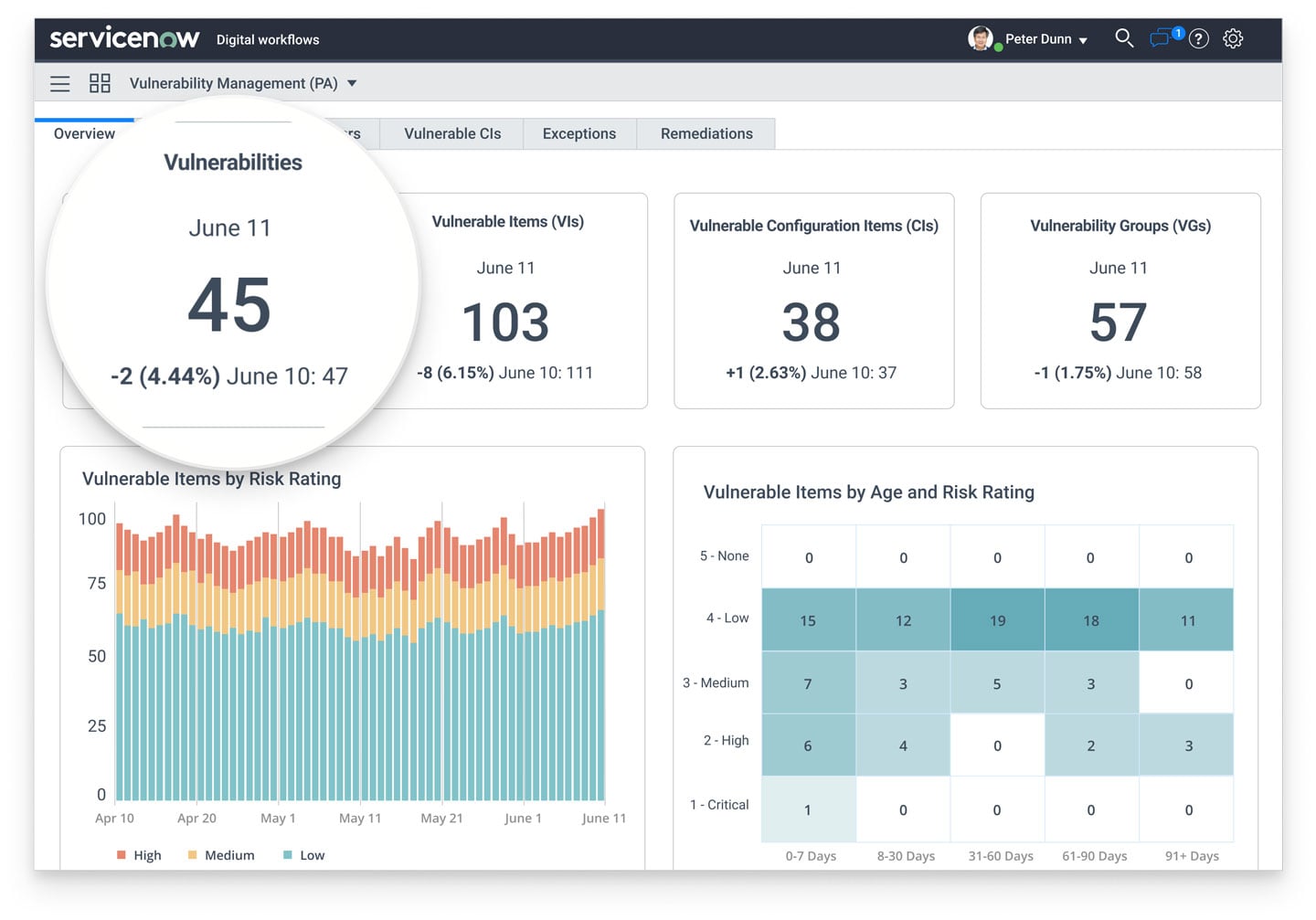Open the chat notifications icon
Image resolution: width=1316 pixels, height=920 pixels.
[1162, 38]
